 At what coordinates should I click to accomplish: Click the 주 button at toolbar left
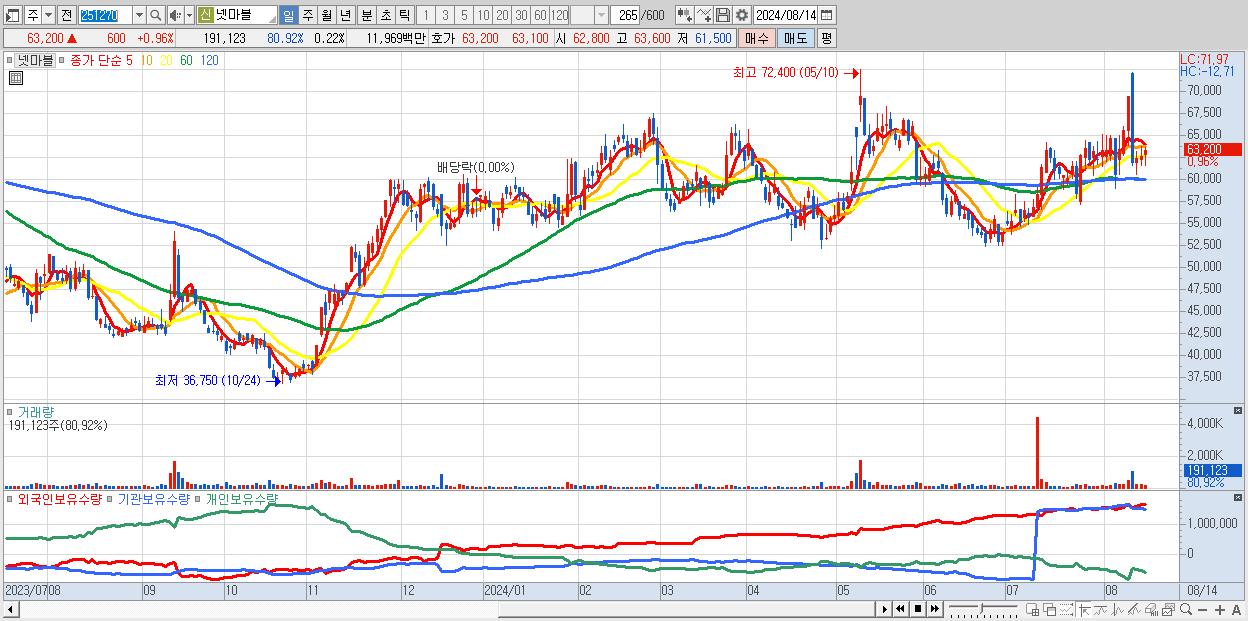tap(31, 15)
